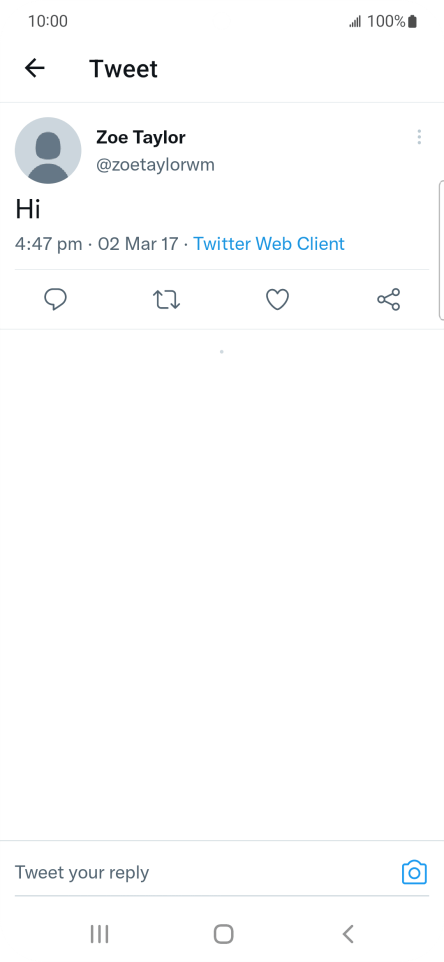Viewport: 444px width, 962px height.
Task: Tap the Tweet title in header
Action: (123, 68)
